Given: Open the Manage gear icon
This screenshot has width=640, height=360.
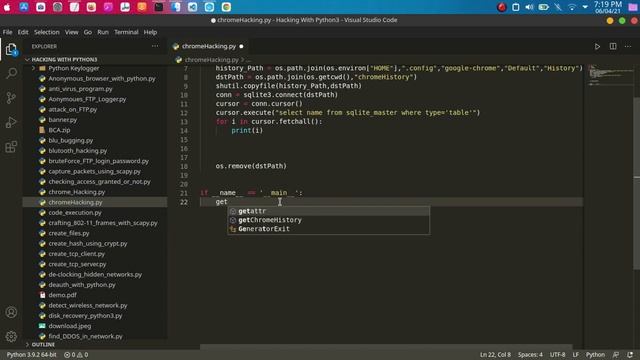Looking at the screenshot, I should 11,336.
